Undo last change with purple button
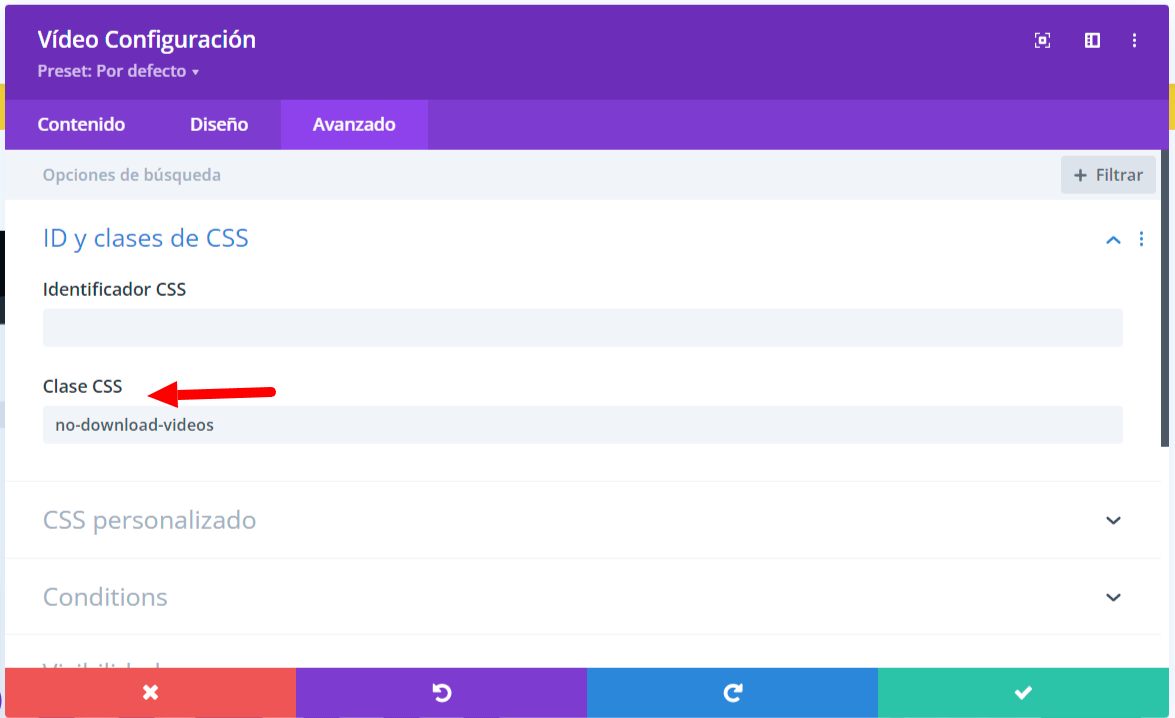1175x718 pixels. click(441, 693)
